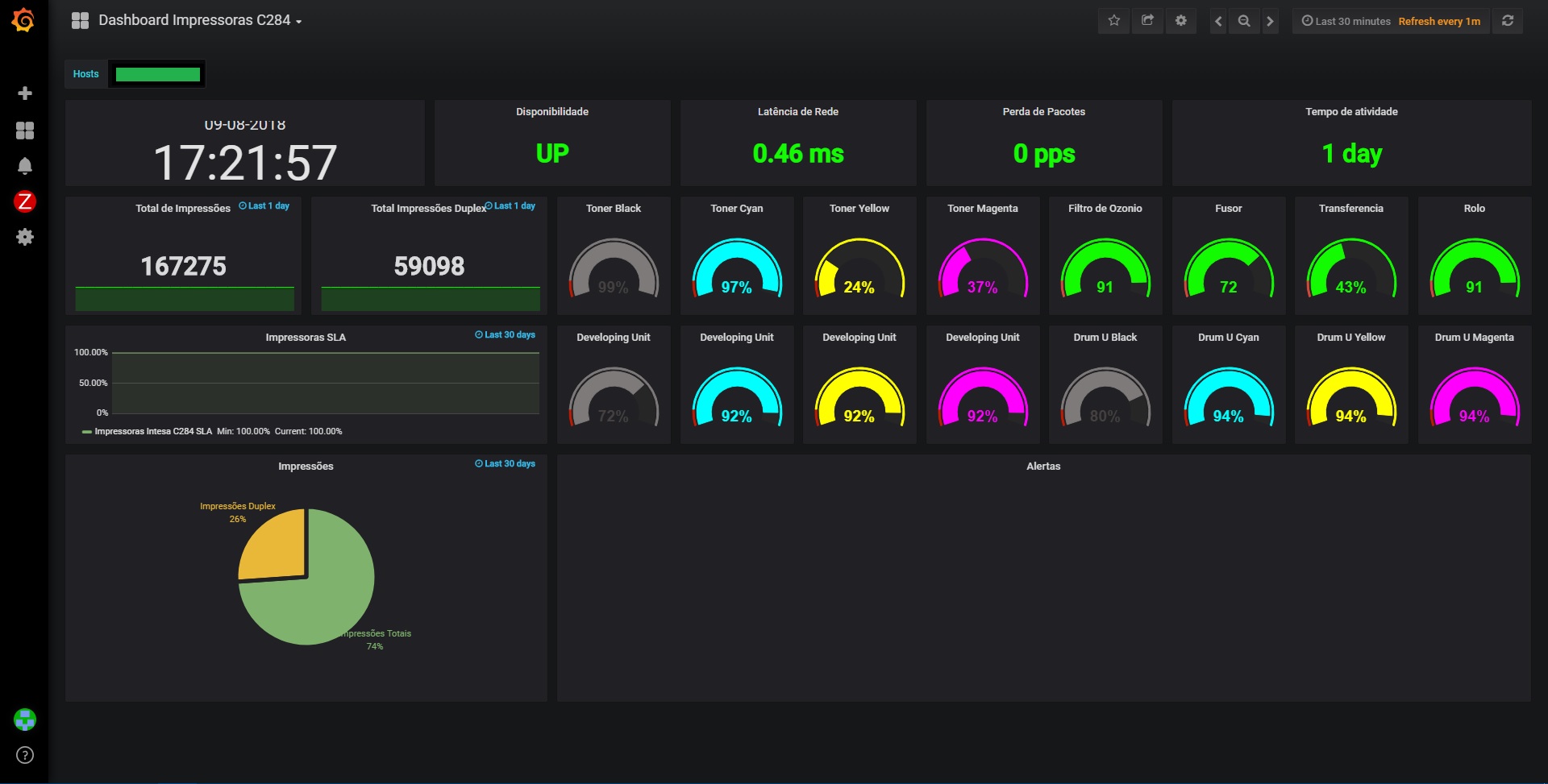Shift time range forward
Image resolution: width=1548 pixels, height=784 pixels.
(x=1270, y=21)
